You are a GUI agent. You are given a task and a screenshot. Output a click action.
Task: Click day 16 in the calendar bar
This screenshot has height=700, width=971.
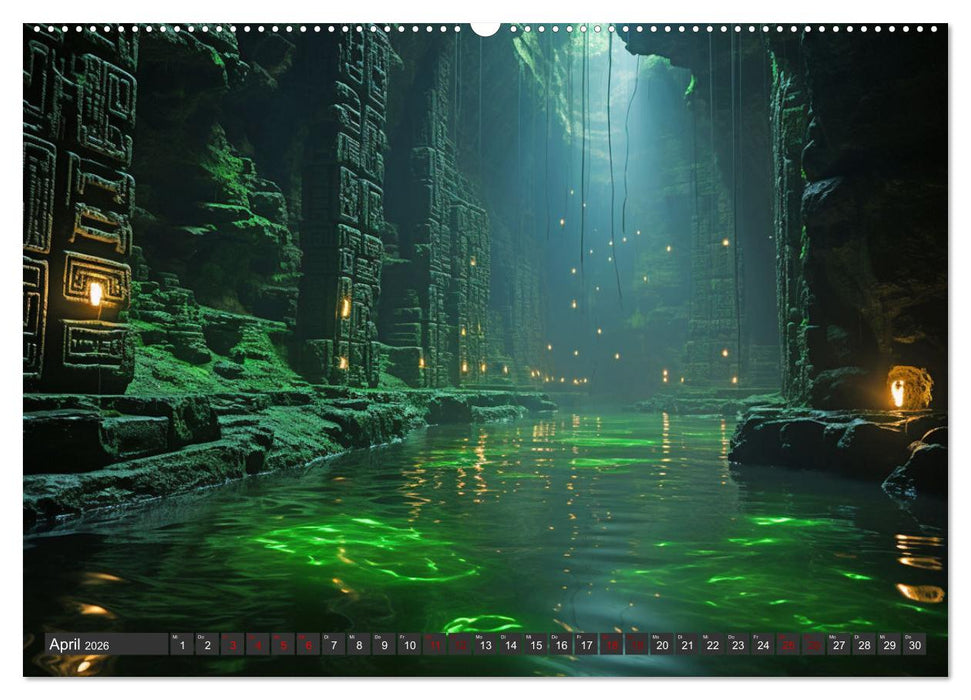tap(561, 645)
